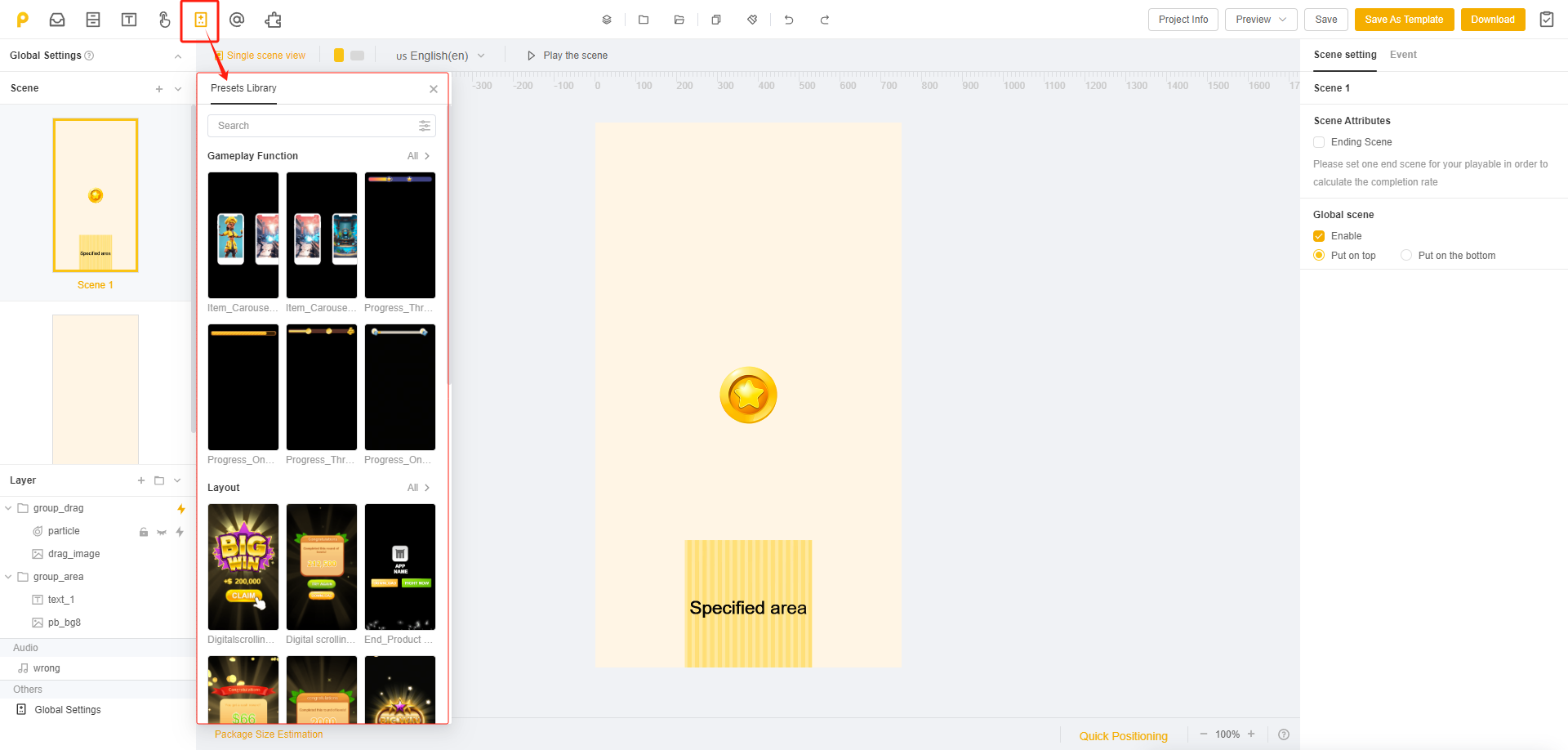The width and height of the screenshot is (1568, 750).
Task: Click the Download button
Action: [x=1493, y=20]
